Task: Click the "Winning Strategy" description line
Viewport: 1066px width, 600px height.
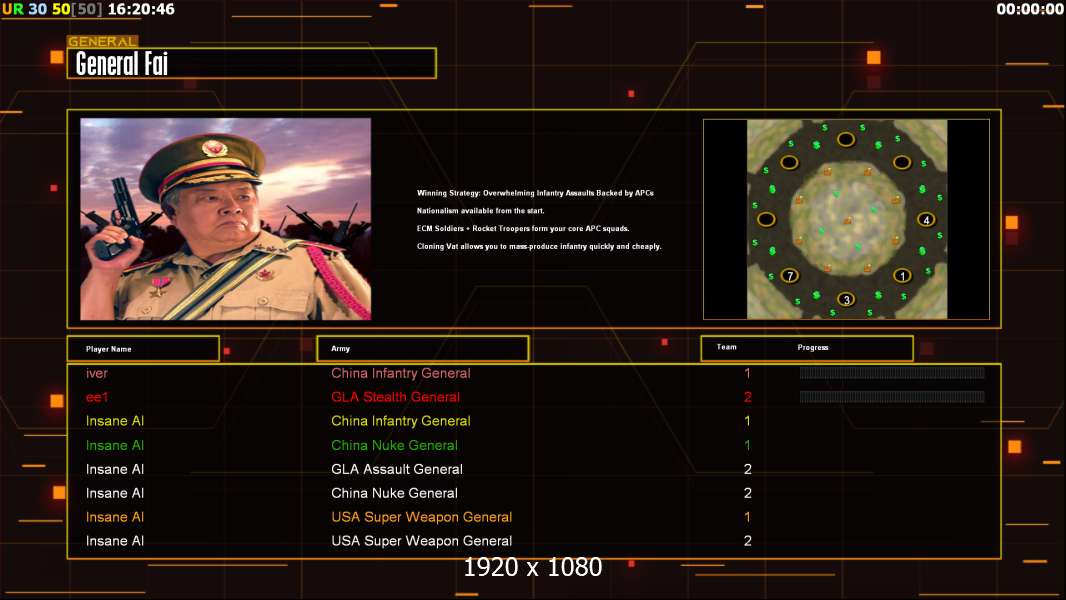Action: tap(535, 193)
